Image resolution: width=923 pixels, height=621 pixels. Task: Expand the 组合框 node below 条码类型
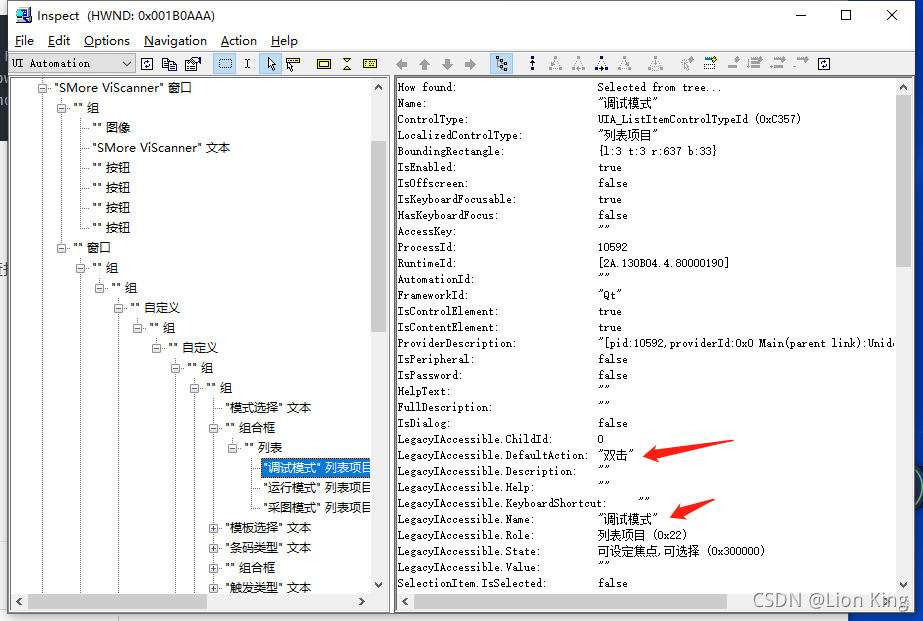click(x=213, y=569)
